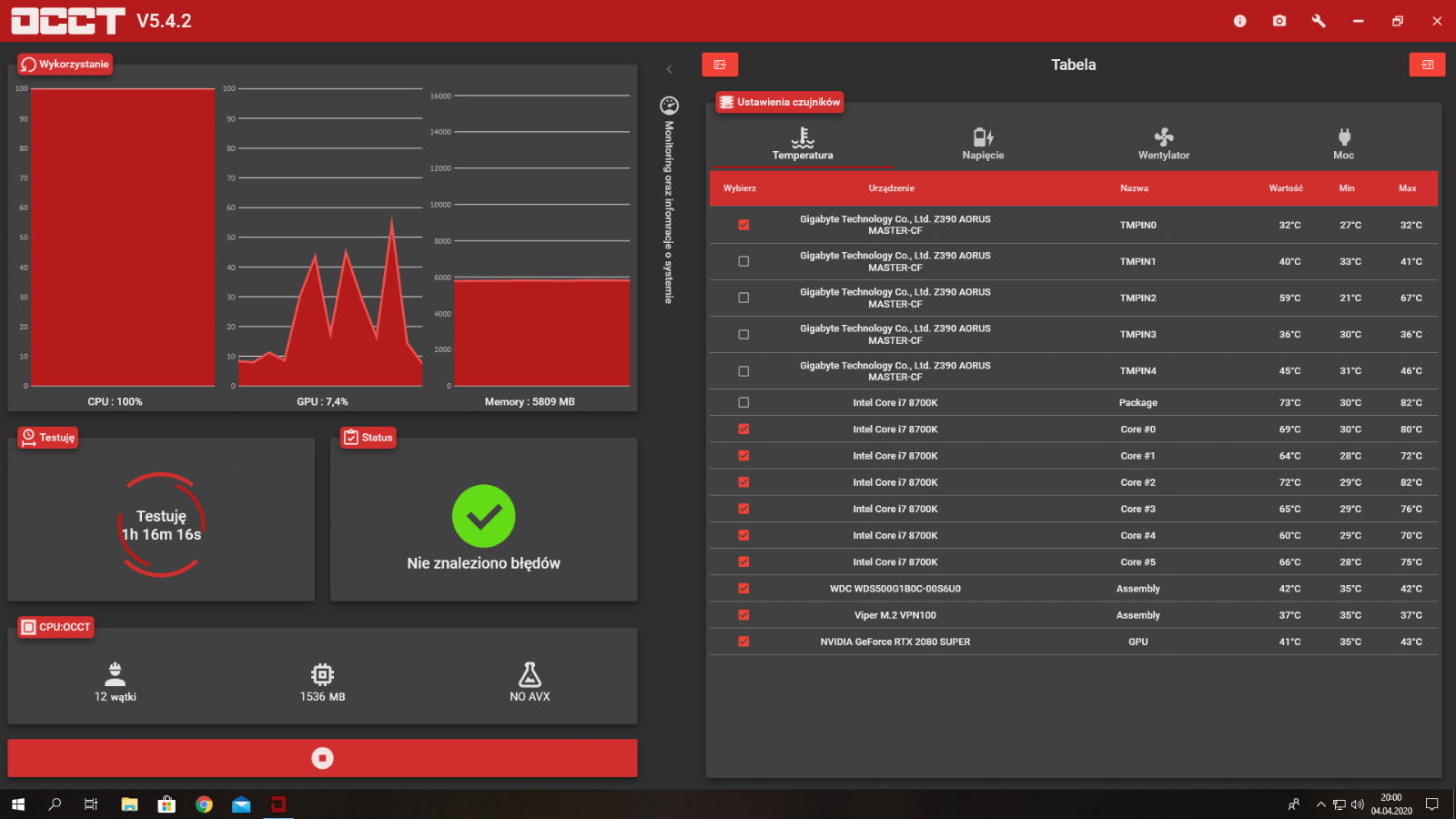Click the Nie znaleziono błędów status text
The height and width of the screenshot is (819, 1456).
click(483, 563)
